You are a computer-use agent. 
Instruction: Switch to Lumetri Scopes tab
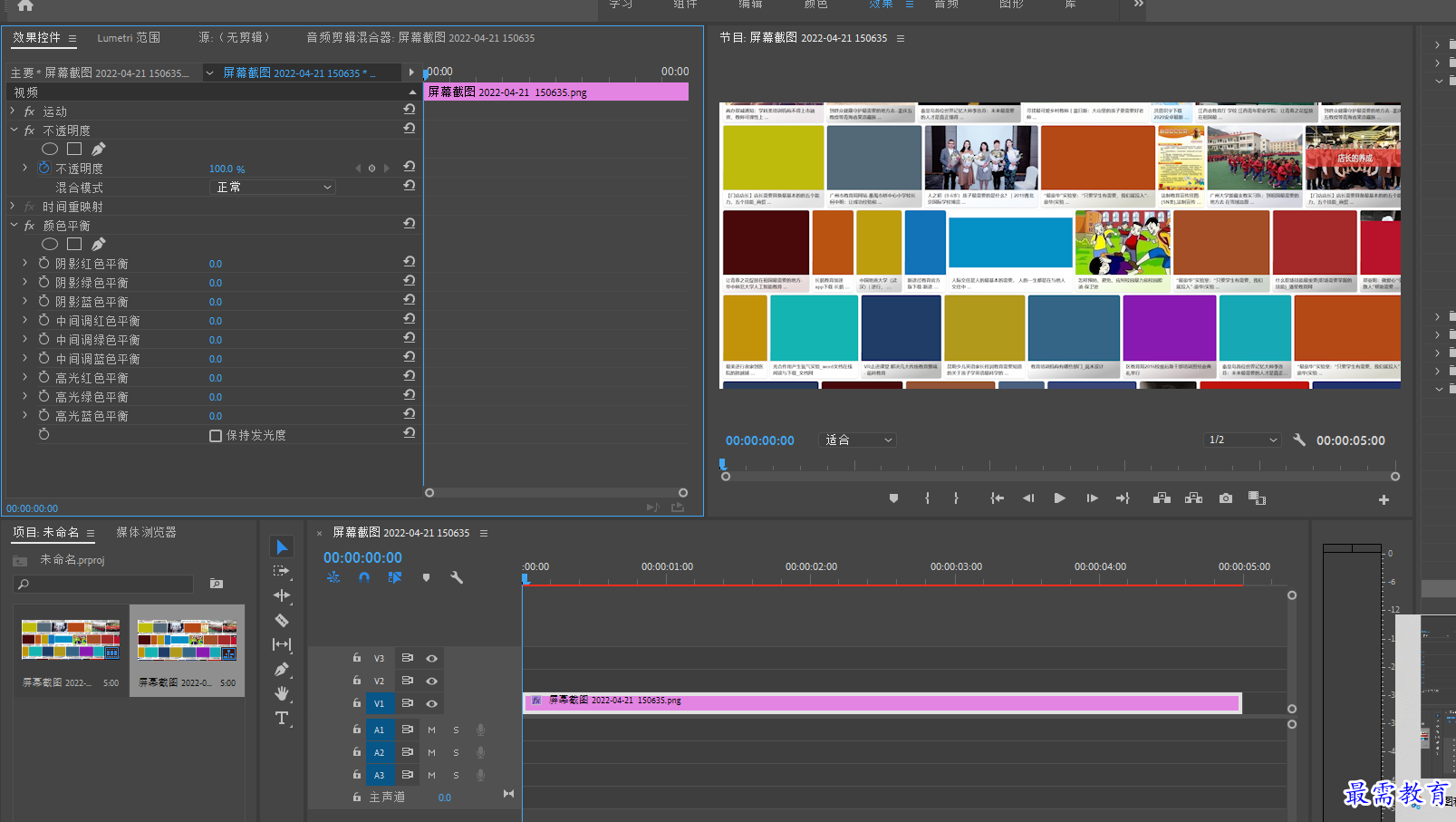[129, 38]
